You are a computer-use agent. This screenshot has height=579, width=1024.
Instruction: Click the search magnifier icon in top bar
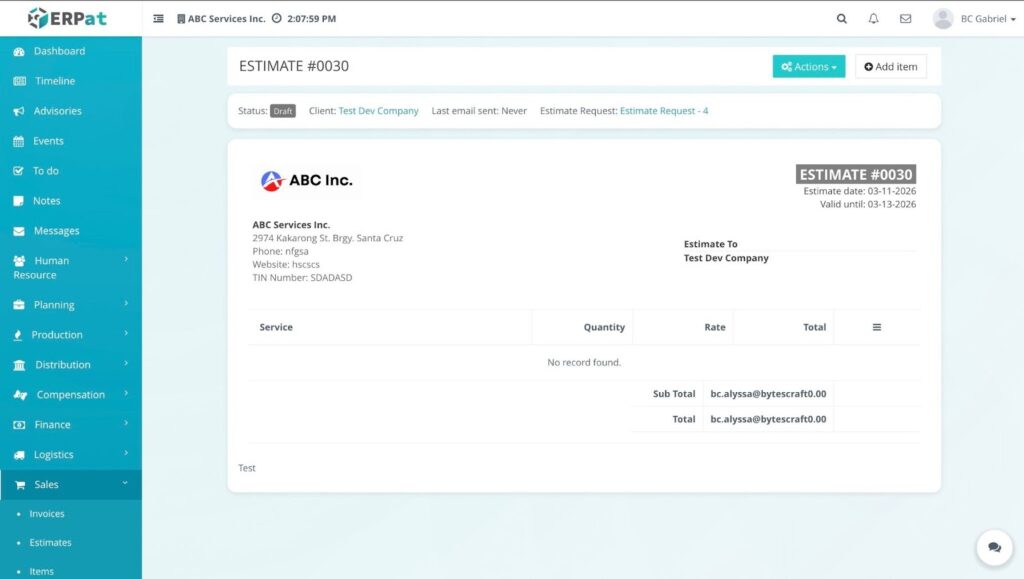pyautogui.click(x=841, y=19)
